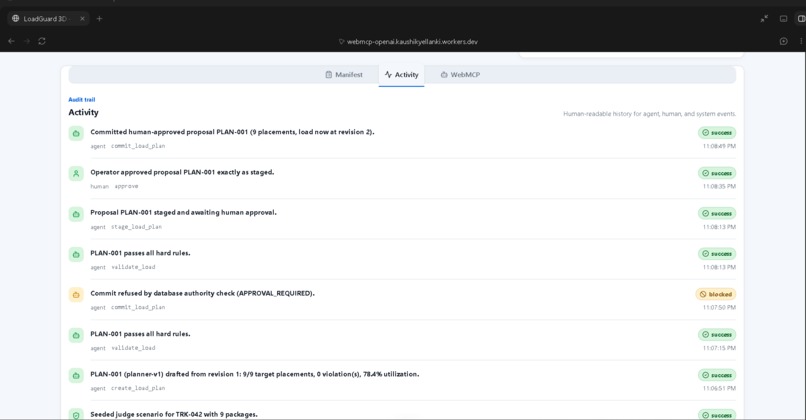806x420 pixels.
Task: Go back to previous page
Action: click(x=11, y=41)
